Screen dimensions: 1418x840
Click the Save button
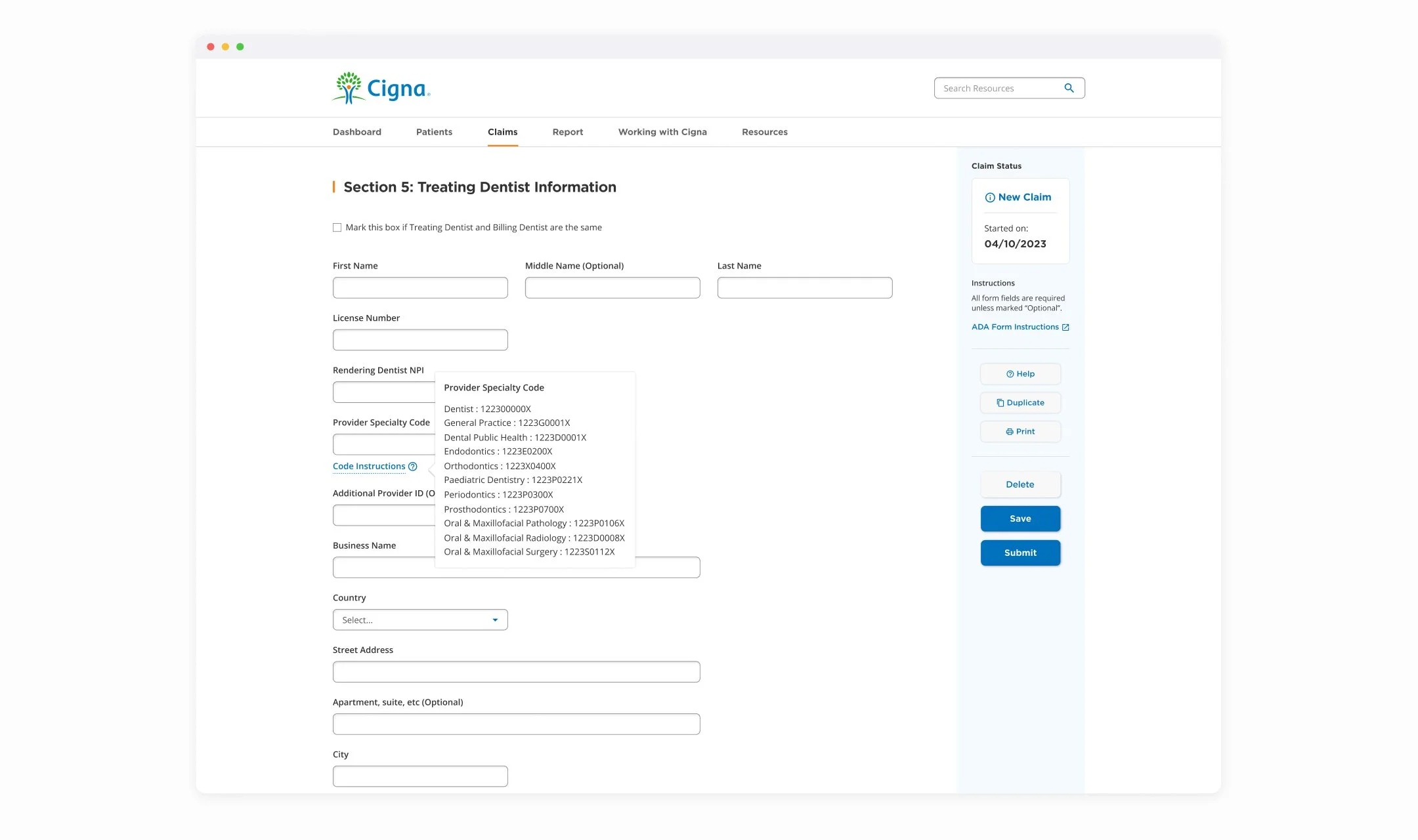(1020, 518)
